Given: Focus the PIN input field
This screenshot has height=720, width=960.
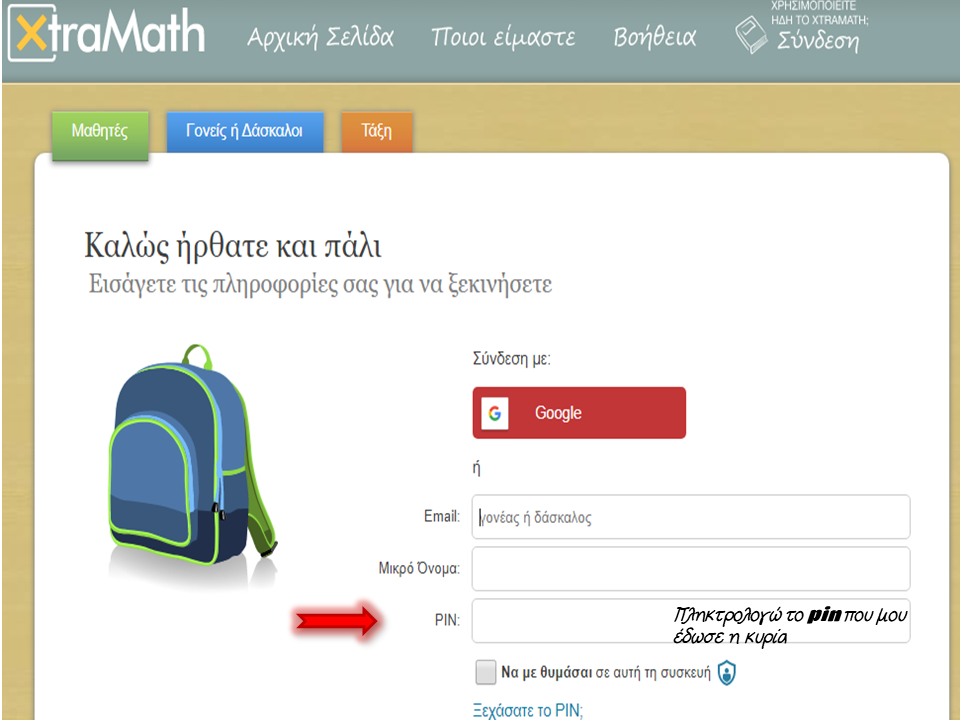Looking at the screenshot, I should [691, 621].
